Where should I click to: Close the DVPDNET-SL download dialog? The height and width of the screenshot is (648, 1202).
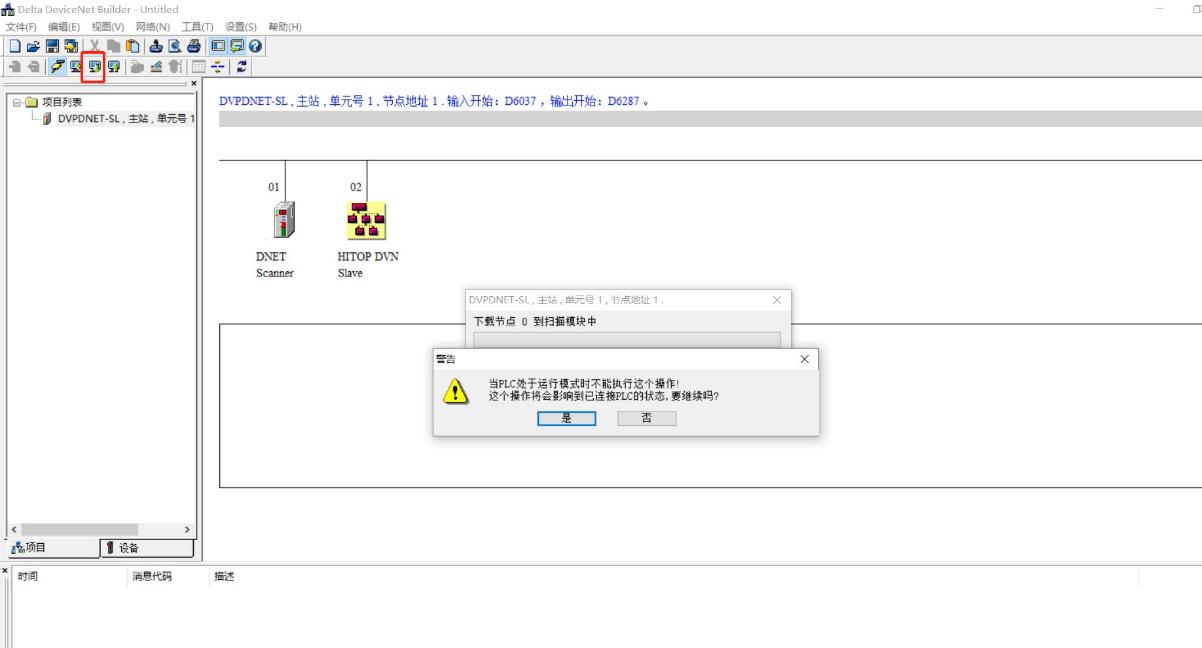pos(777,300)
